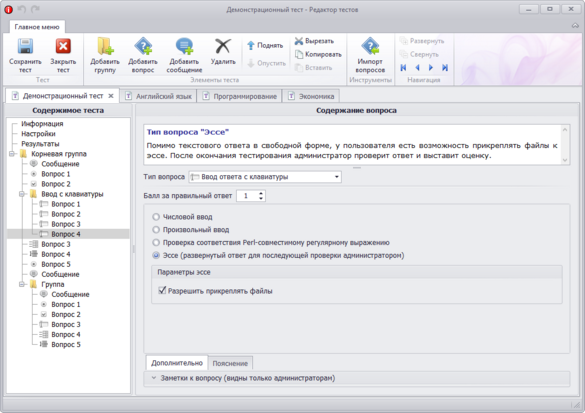The height and width of the screenshot is (413, 585).
Task: Click the undo arrow in the title bar
Action: (x=22, y=9)
